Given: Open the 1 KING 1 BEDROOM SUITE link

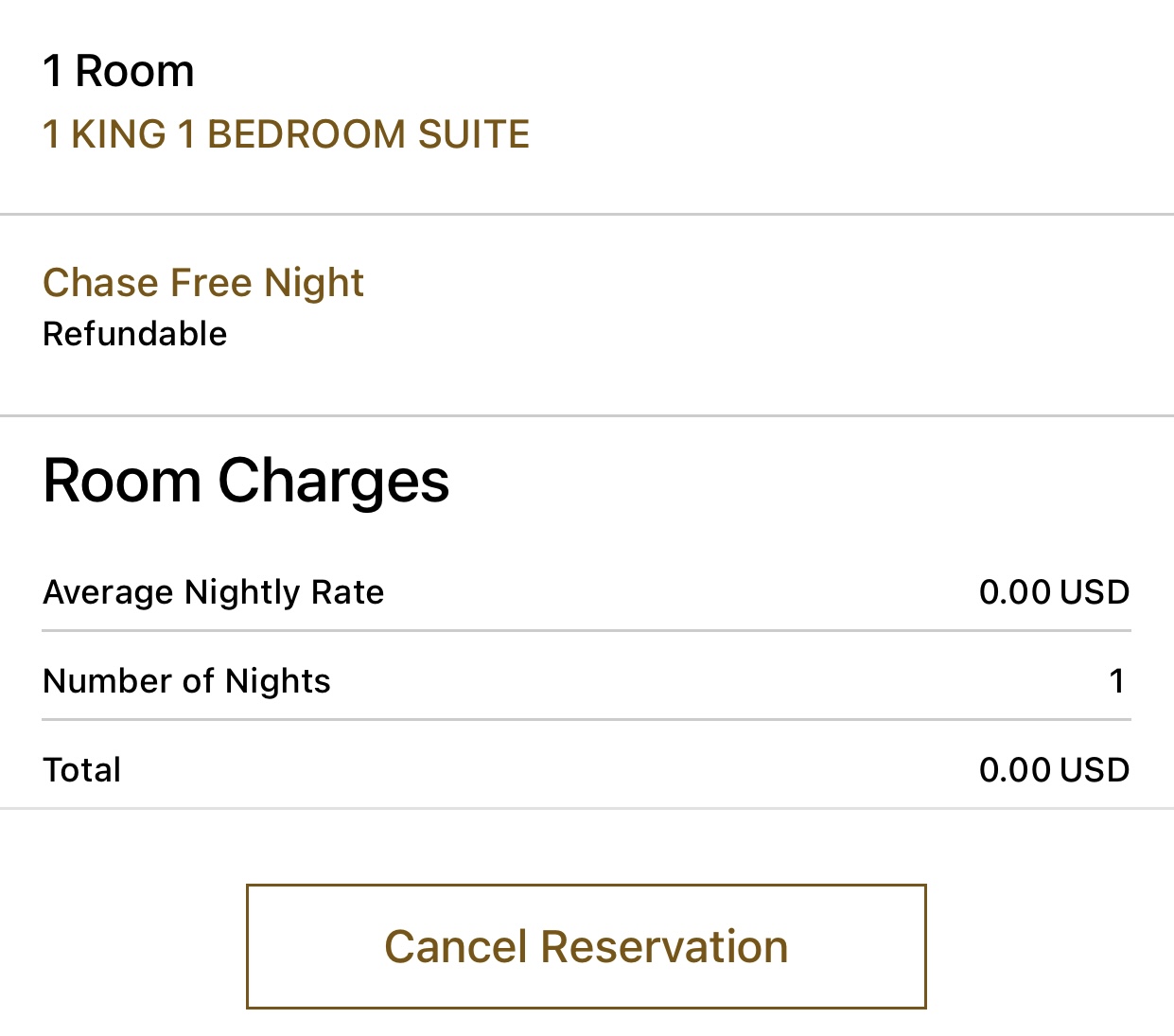Looking at the screenshot, I should (x=286, y=134).
